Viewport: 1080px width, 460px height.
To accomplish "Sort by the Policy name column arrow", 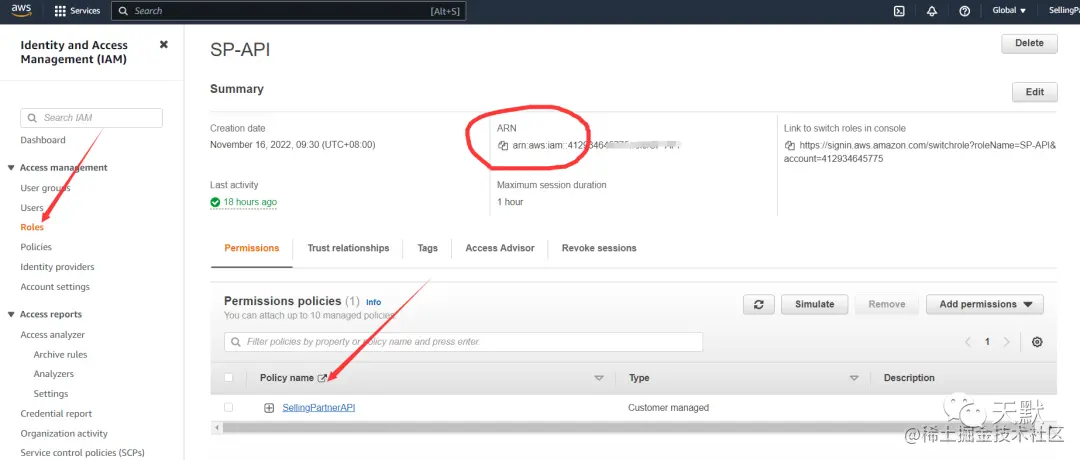I will tap(599, 378).
